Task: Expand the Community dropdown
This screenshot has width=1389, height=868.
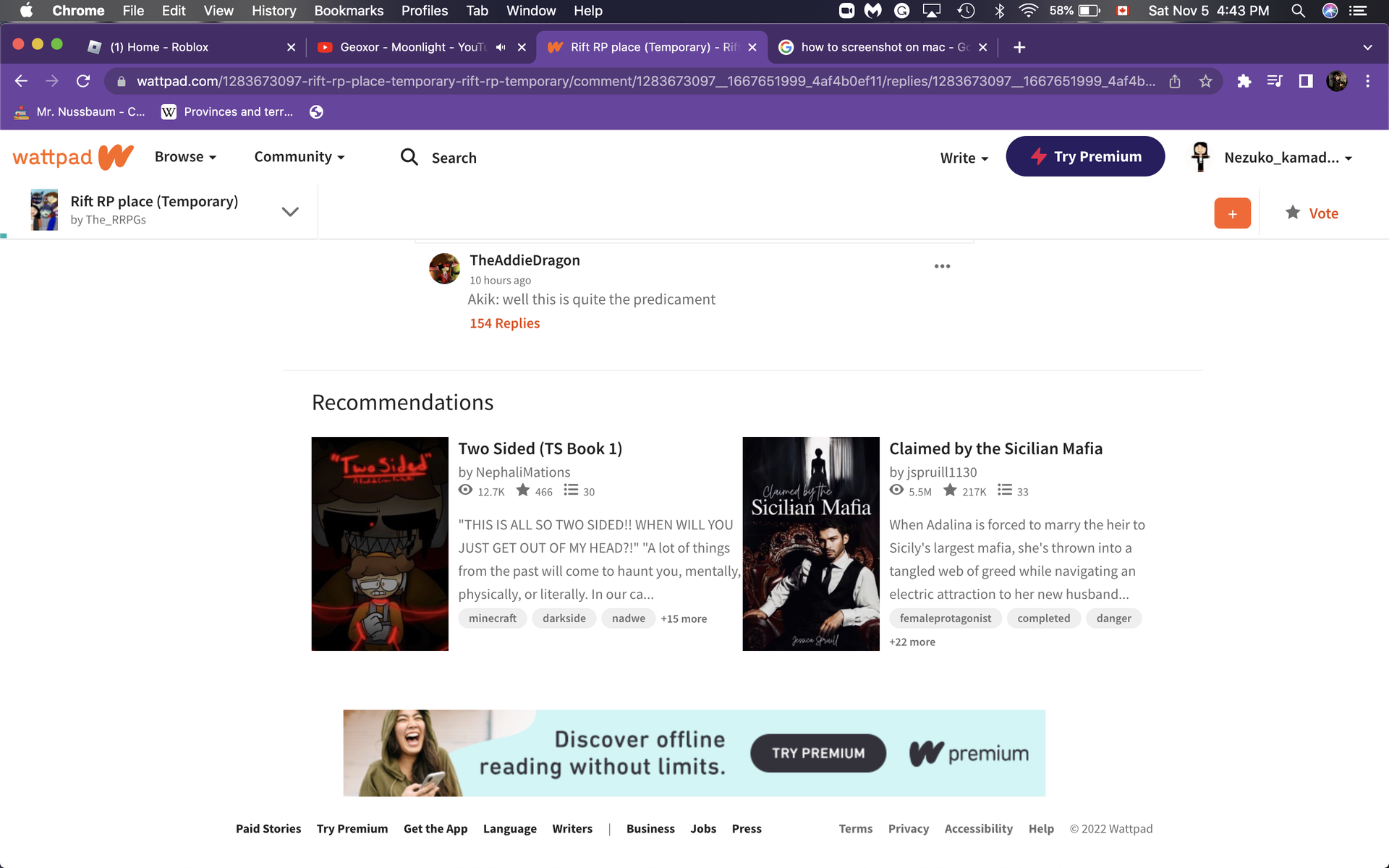Action: [x=299, y=157]
